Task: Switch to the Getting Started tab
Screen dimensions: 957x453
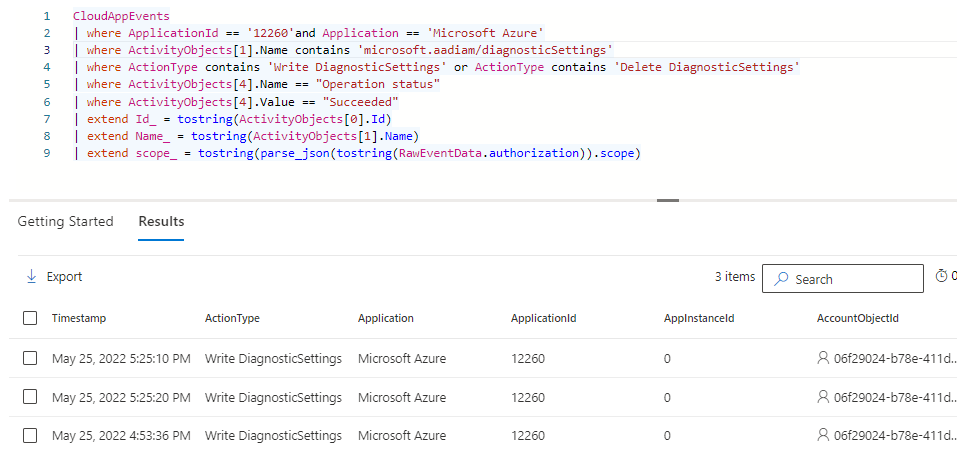Action: coord(65,222)
